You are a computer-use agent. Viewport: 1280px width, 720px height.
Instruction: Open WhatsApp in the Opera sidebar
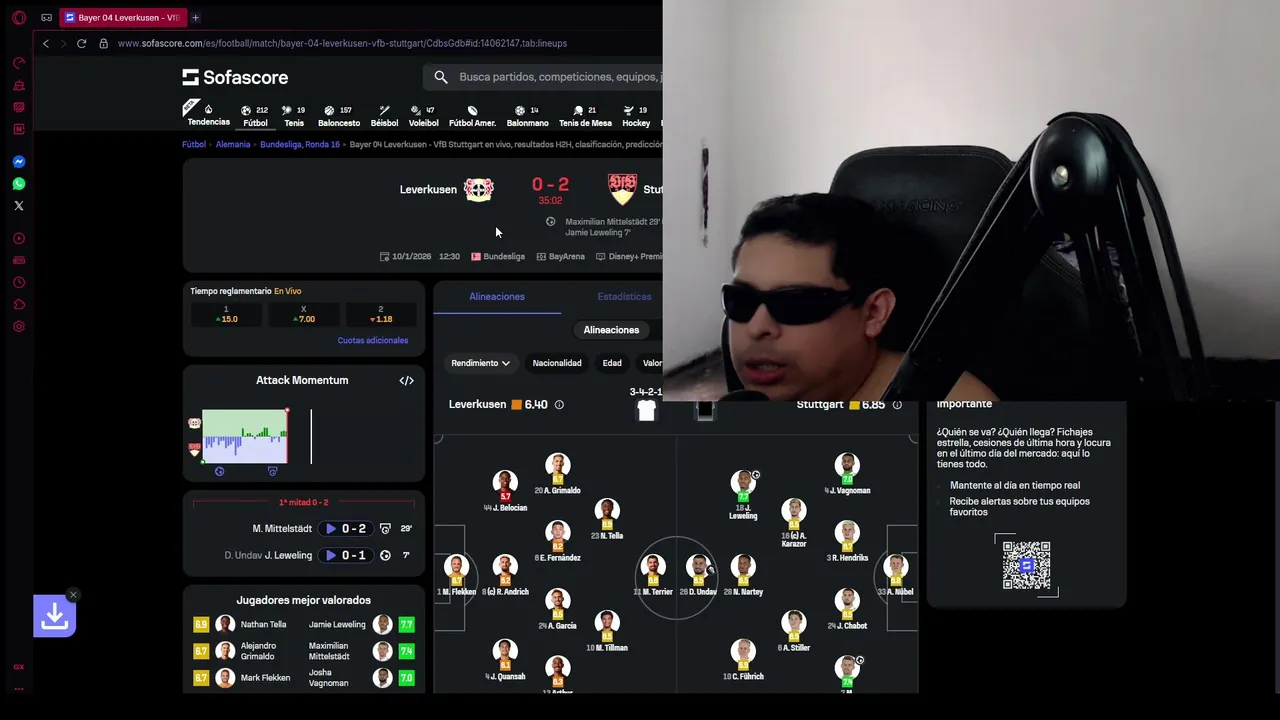pyautogui.click(x=18, y=183)
